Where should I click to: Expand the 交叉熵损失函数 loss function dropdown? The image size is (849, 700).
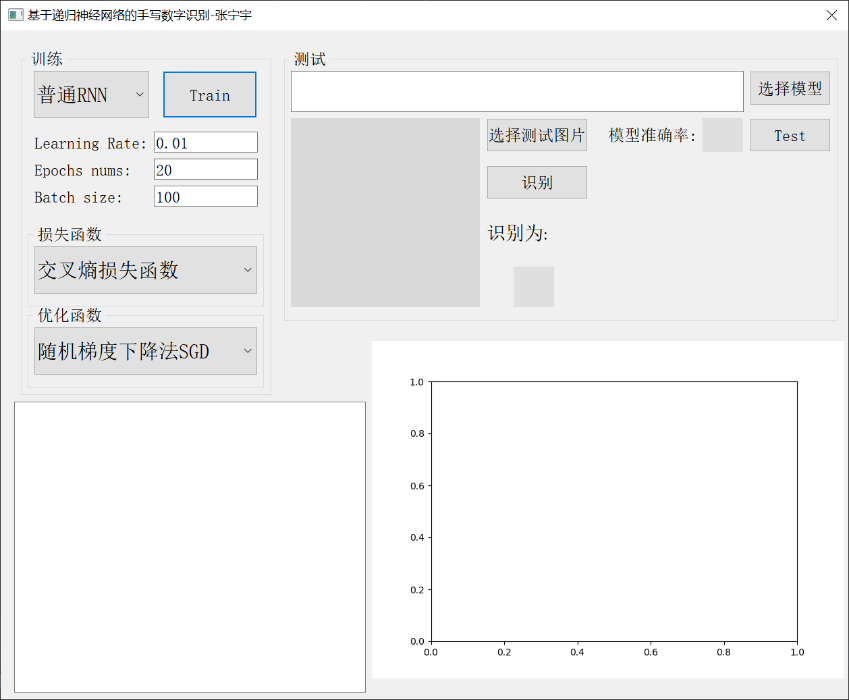pos(145,270)
